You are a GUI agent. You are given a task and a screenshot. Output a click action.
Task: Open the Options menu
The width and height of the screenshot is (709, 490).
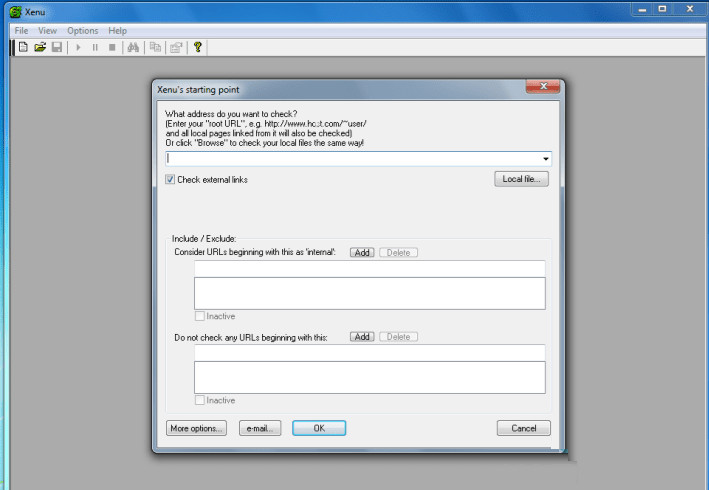[83, 31]
